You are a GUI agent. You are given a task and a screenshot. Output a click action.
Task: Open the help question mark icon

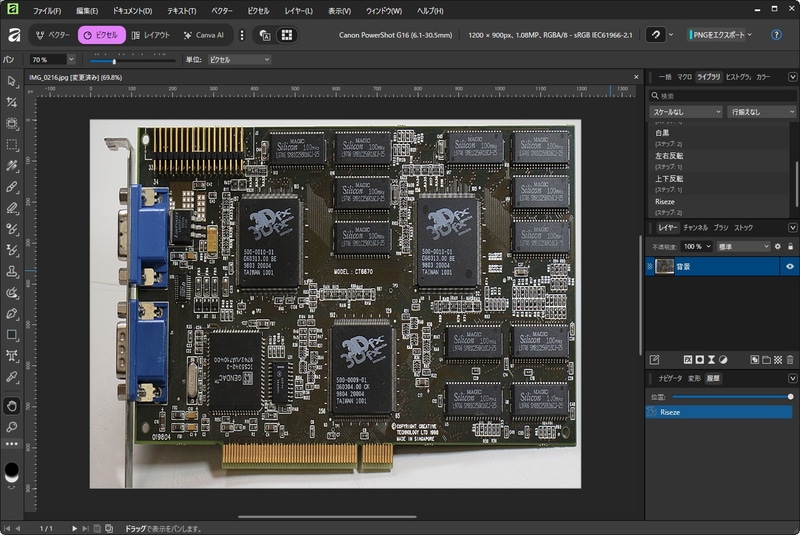point(776,35)
